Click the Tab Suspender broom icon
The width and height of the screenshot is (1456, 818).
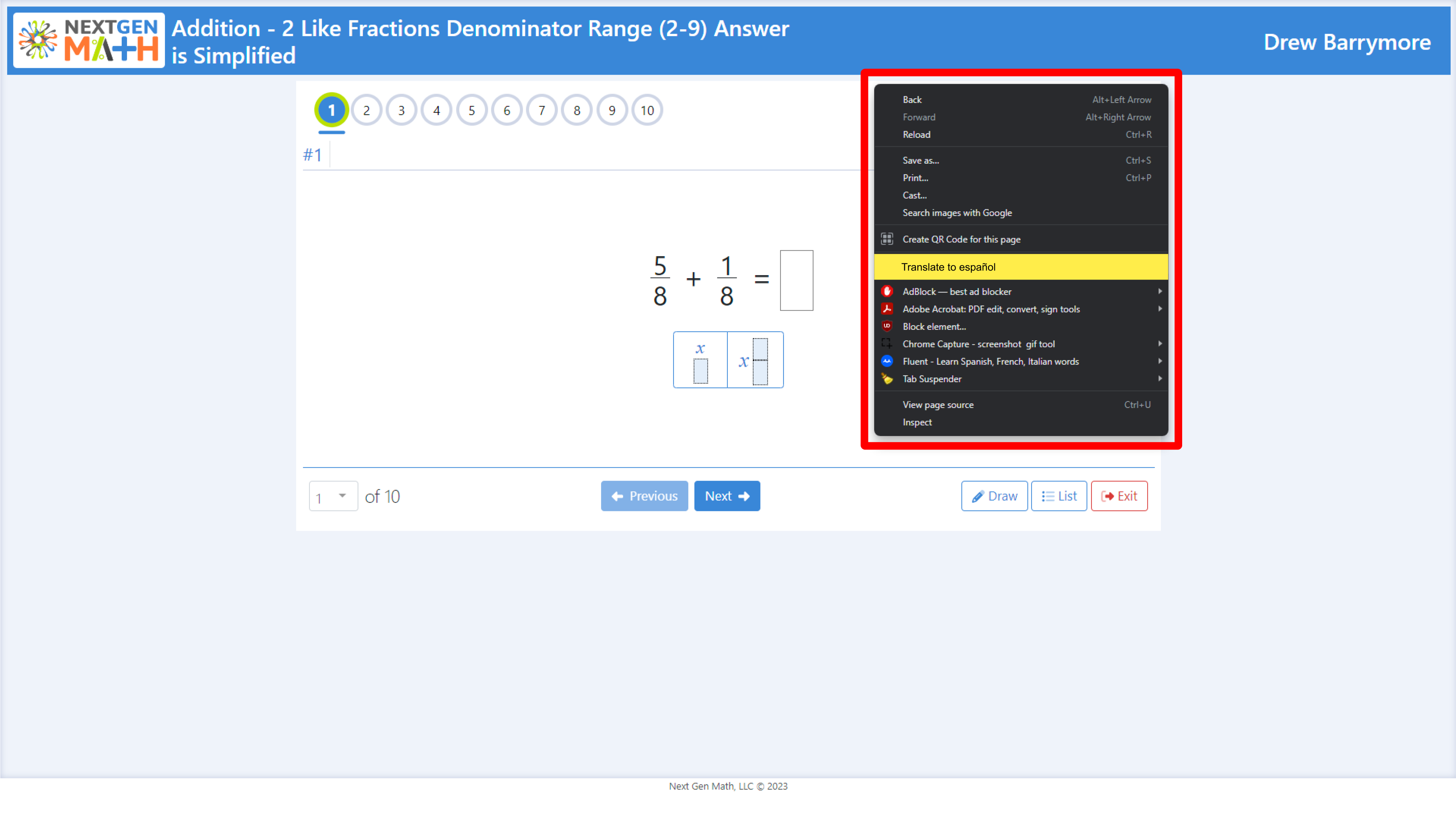(887, 379)
